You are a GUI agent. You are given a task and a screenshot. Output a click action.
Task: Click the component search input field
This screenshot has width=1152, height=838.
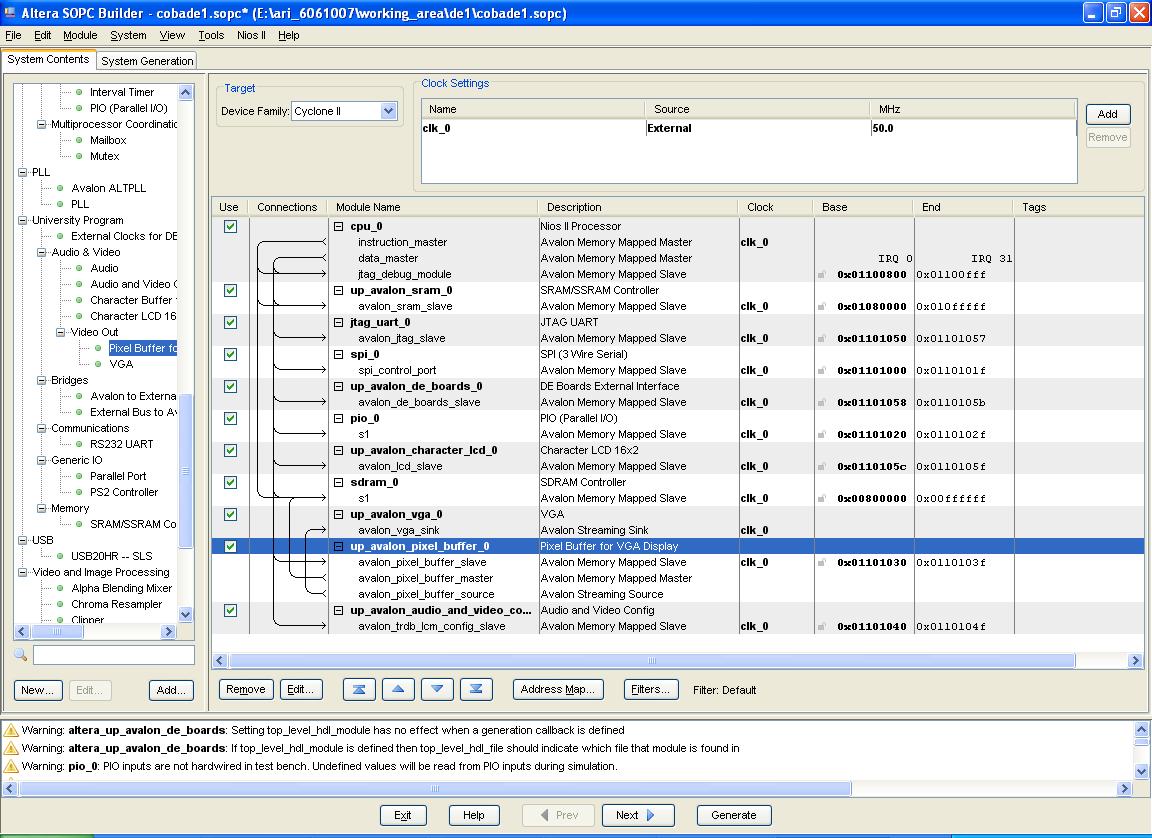coord(114,654)
